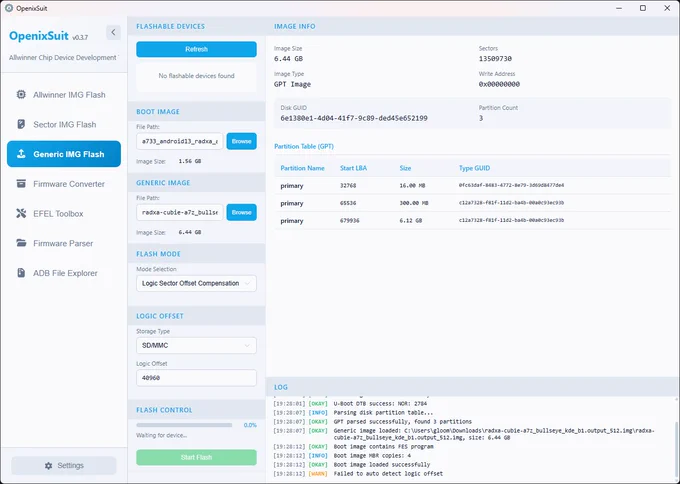Click the 'Boot image MBR copies: 4' log line
This screenshot has width=680, height=484.
[372, 456]
